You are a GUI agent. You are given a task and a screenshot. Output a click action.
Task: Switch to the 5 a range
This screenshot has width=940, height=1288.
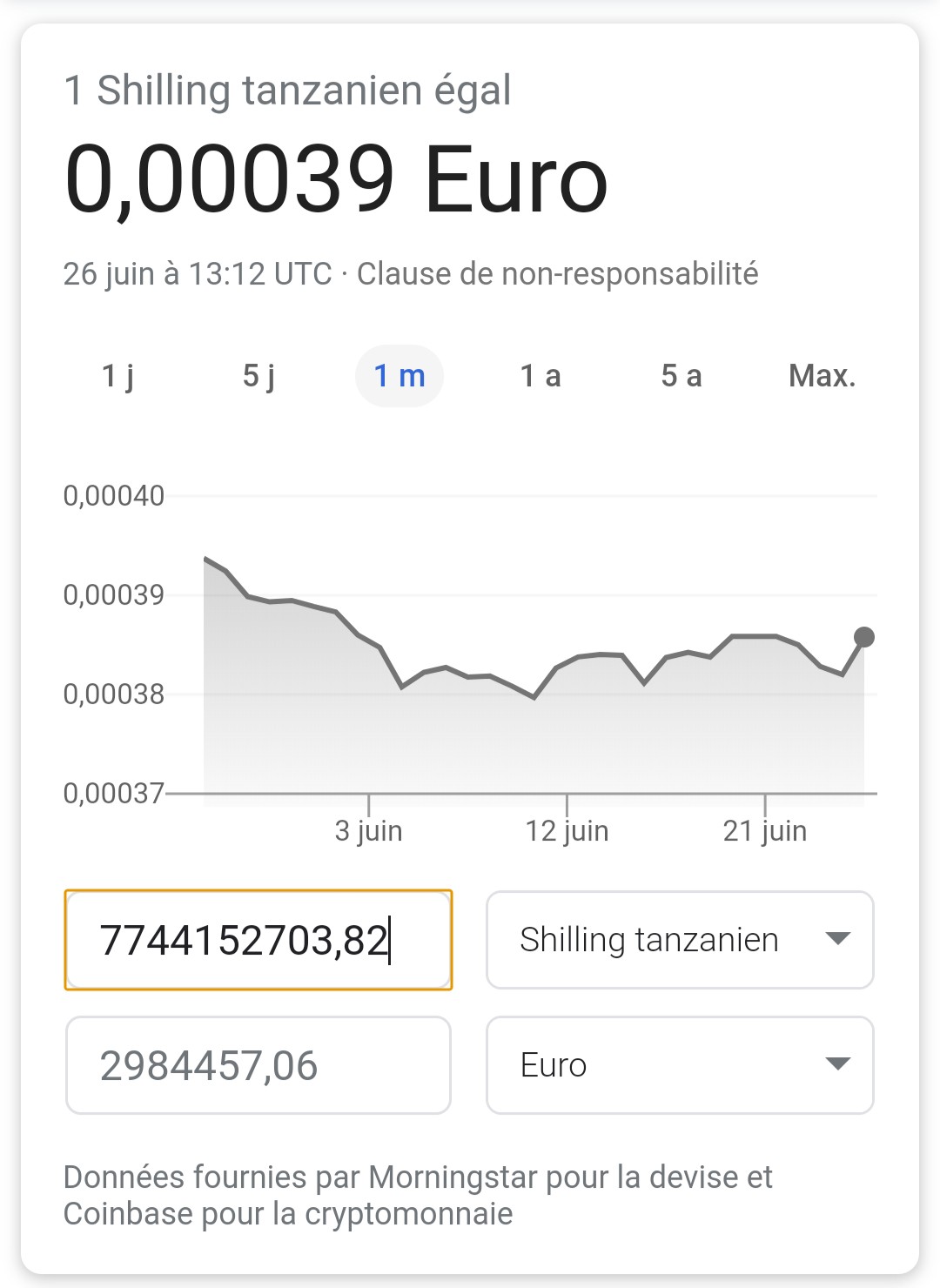[681, 376]
